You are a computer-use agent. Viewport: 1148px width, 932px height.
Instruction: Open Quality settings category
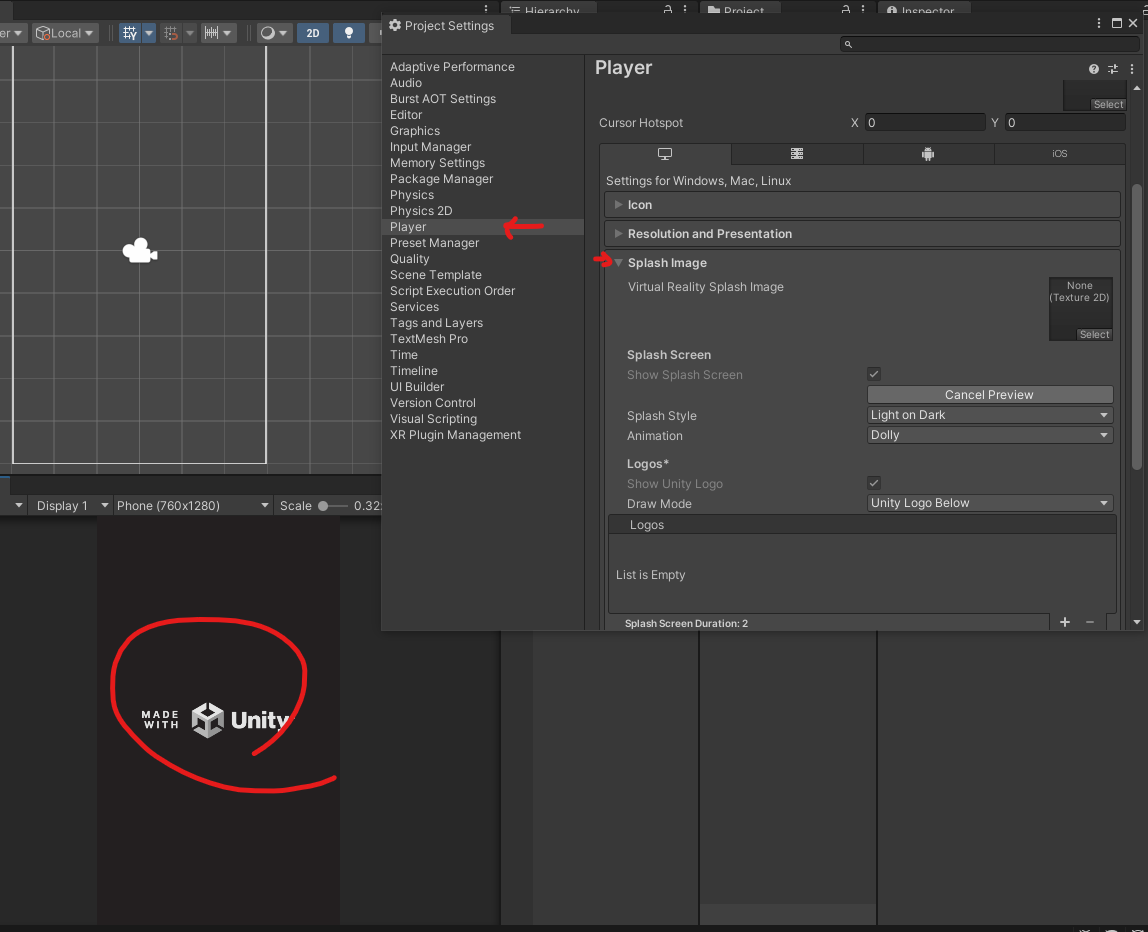tap(409, 259)
